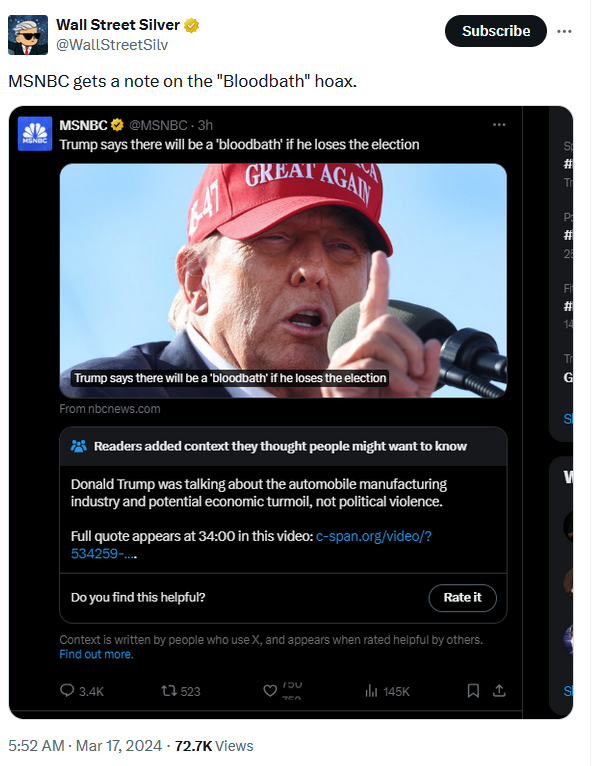This screenshot has width=593, height=766.
Task: Click the Find out more link
Action: 96,654
